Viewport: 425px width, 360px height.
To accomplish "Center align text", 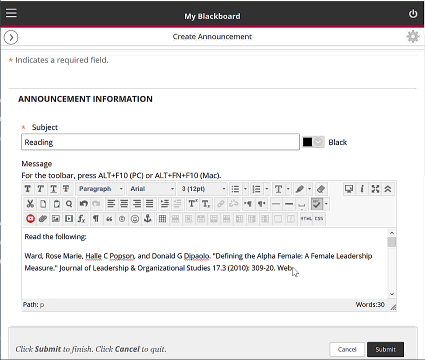I will pos(124,204).
